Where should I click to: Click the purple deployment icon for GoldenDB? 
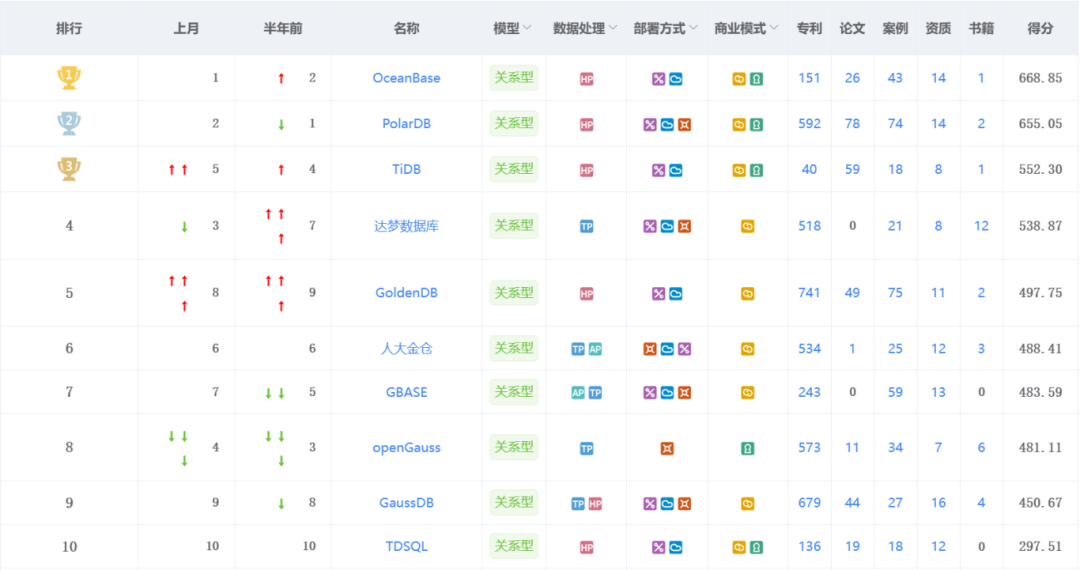tap(658, 294)
